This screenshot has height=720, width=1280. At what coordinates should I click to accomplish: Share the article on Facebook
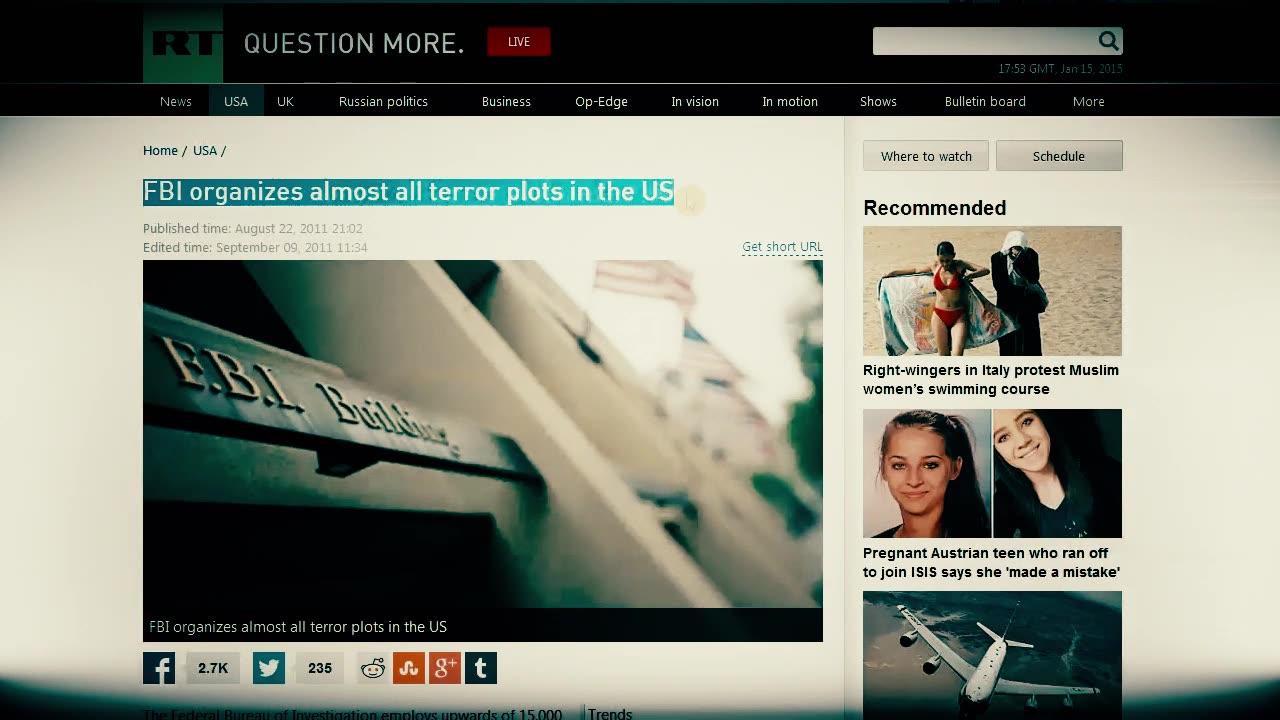159,668
